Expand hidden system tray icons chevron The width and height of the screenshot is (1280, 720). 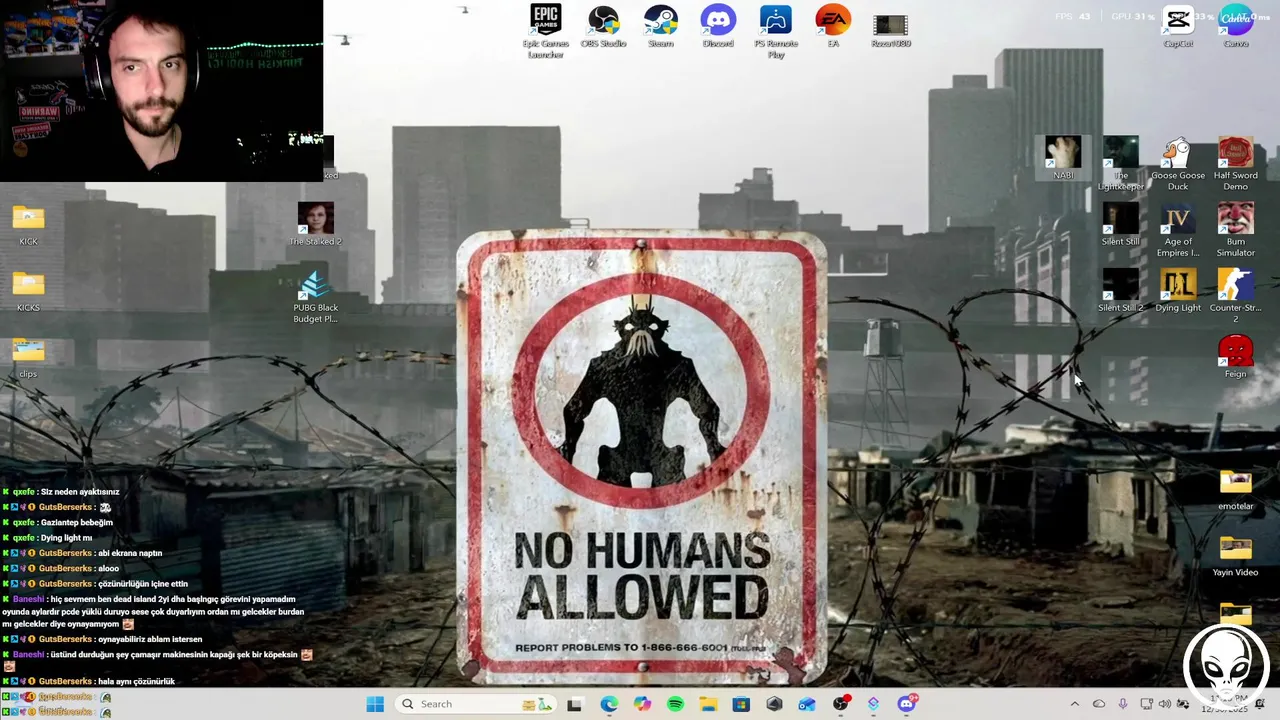click(x=1075, y=704)
